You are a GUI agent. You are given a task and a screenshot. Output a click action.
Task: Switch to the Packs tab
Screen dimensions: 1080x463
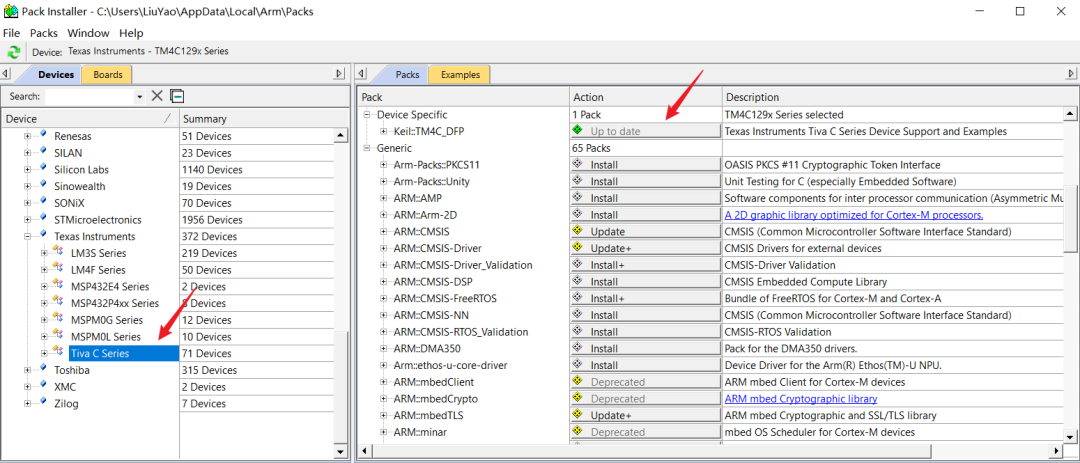click(407, 74)
